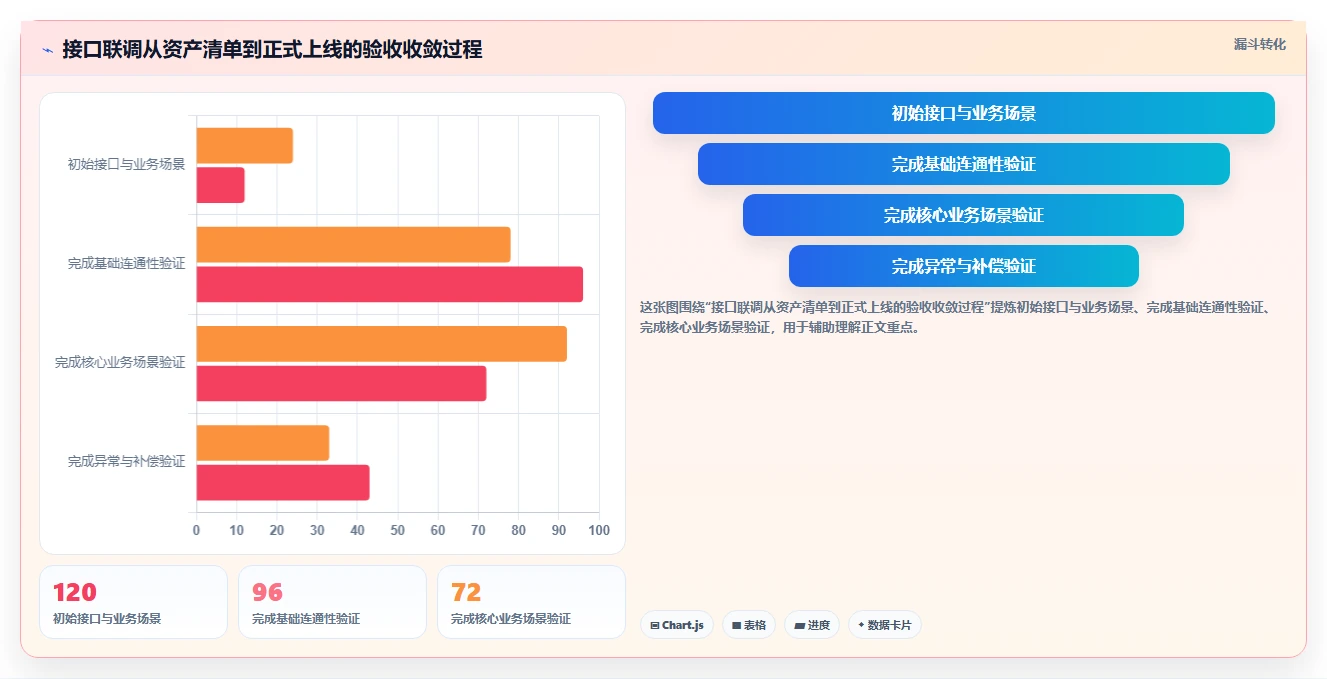Click orange bar for 完成基础连通性验证
Image resolution: width=1327 pixels, height=679 pixels.
point(353,245)
